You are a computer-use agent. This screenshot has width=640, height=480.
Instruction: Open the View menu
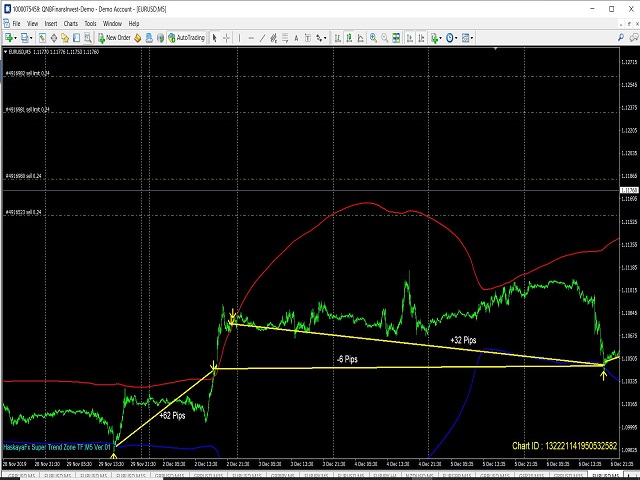click(32, 24)
